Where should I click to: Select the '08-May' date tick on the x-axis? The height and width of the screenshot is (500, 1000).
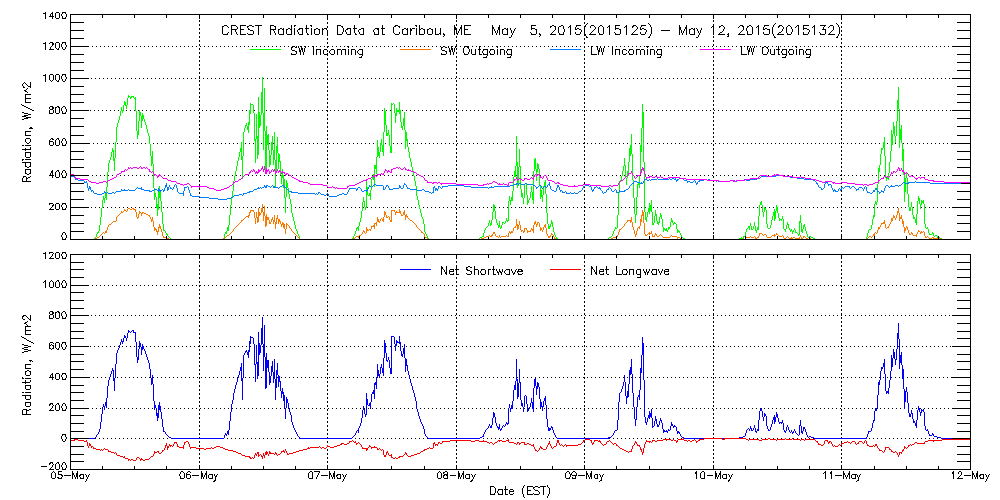point(456,476)
